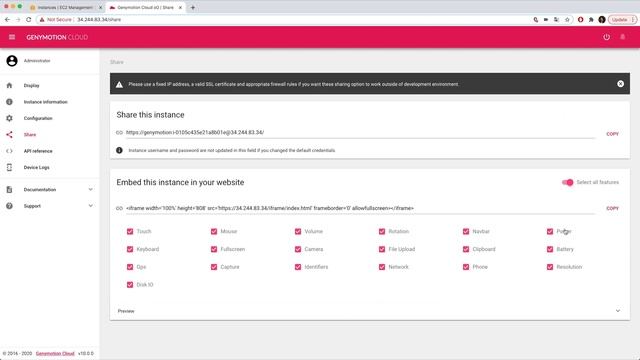The width and height of the screenshot is (640, 360).
Task: Click the browser profile avatar
Action: tap(602, 20)
